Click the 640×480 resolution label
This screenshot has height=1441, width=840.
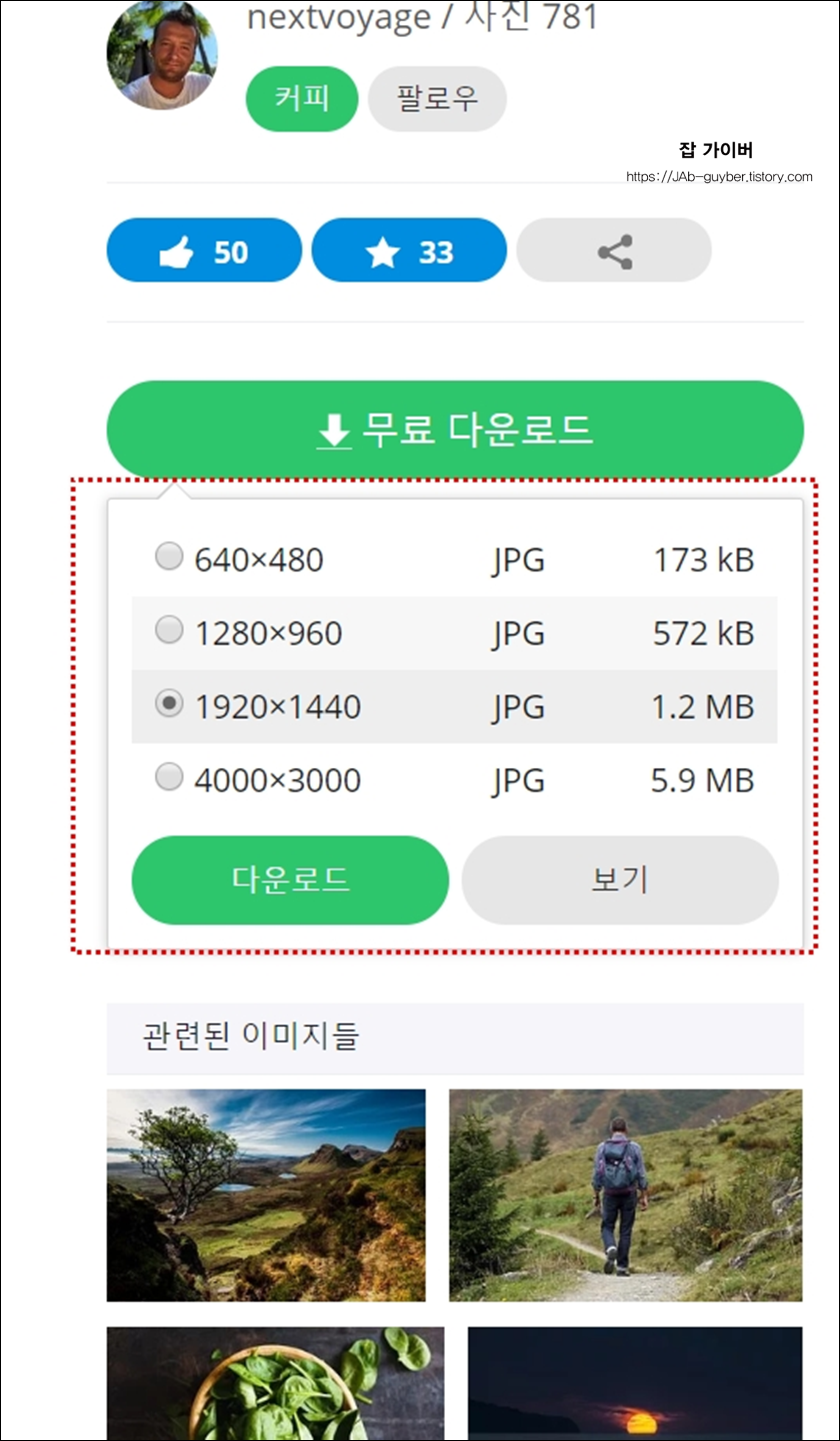(x=259, y=560)
